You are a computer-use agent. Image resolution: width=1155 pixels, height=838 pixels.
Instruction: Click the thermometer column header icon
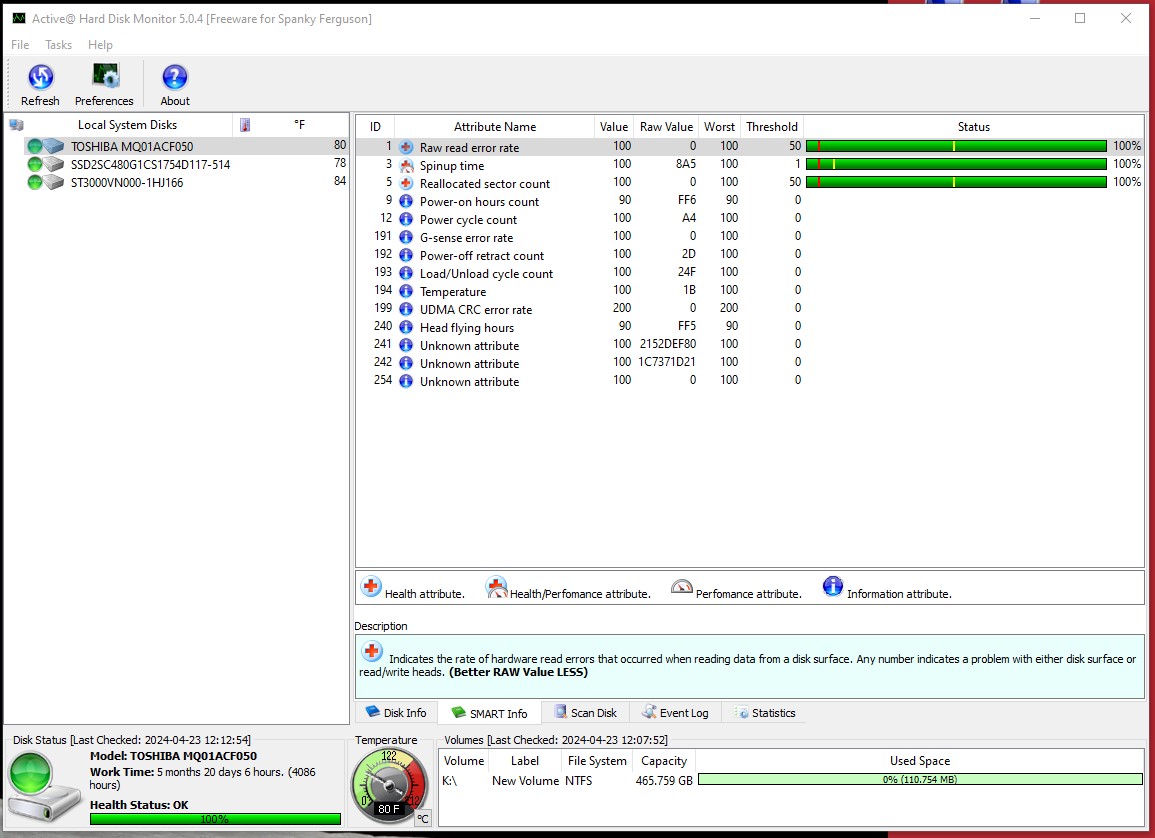pyautogui.click(x=245, y=125)
